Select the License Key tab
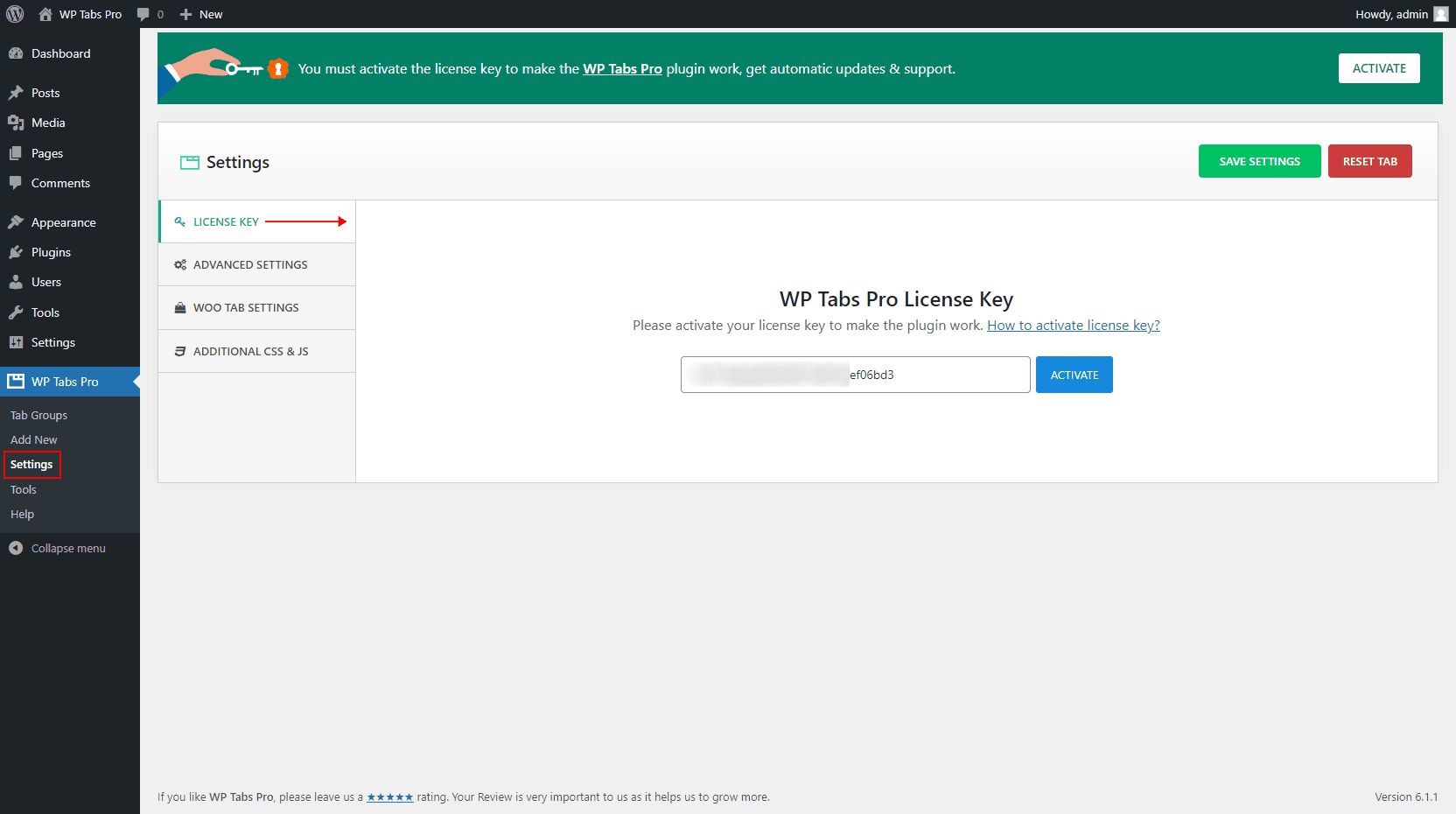Screen dimensions: 1456x814 click(x=226, y=221)
